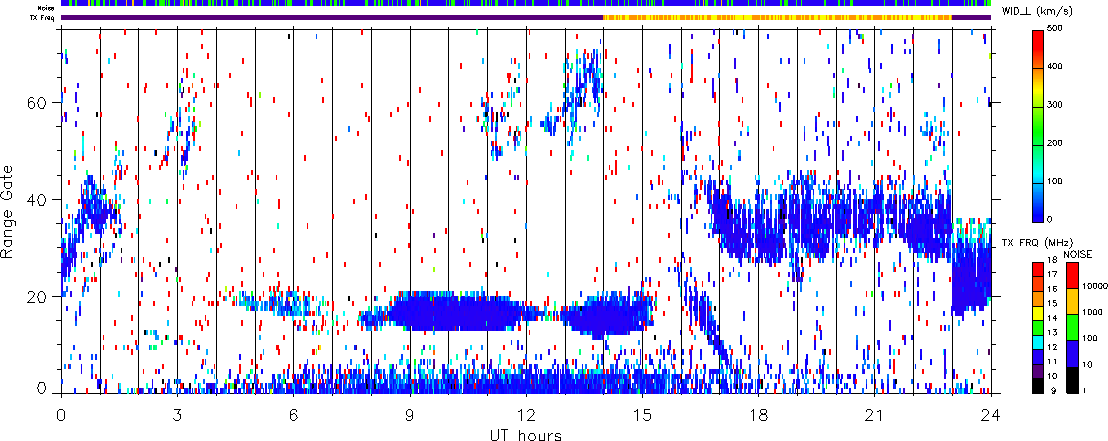1108x441 pixels.
Task: Click the WID⊥ (km/s) color bar title
Action: (x=1038, y=10)
